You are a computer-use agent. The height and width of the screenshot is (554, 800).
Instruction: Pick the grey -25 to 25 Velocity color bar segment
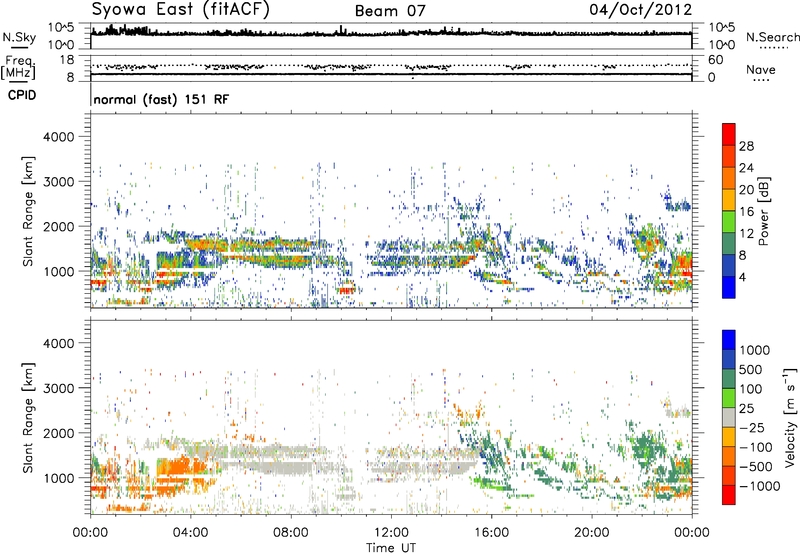click(729, 417)
